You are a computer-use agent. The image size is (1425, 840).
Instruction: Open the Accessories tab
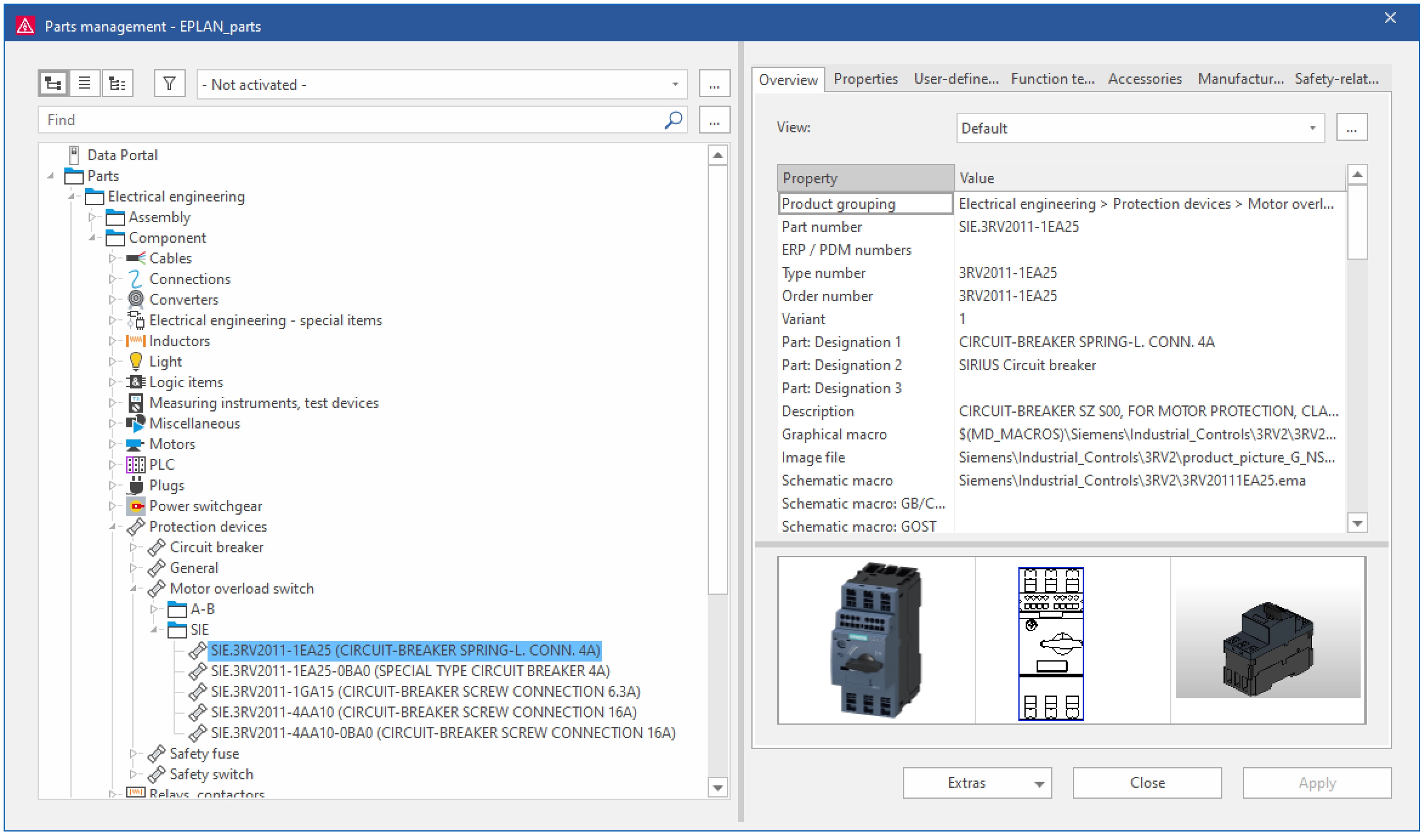(1145, 78)
